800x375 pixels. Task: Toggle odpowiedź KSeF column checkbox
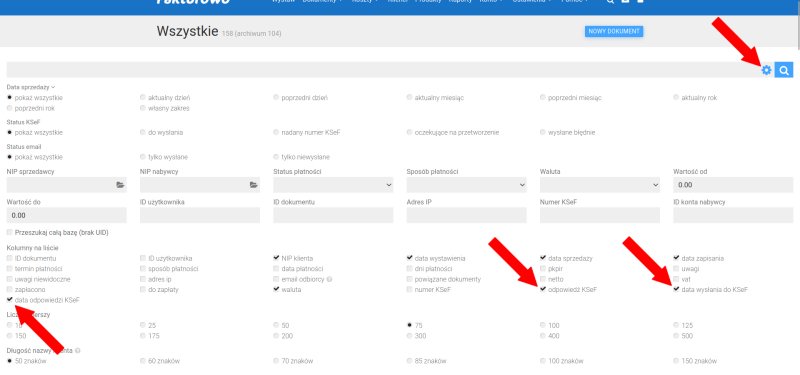(543, 289)
